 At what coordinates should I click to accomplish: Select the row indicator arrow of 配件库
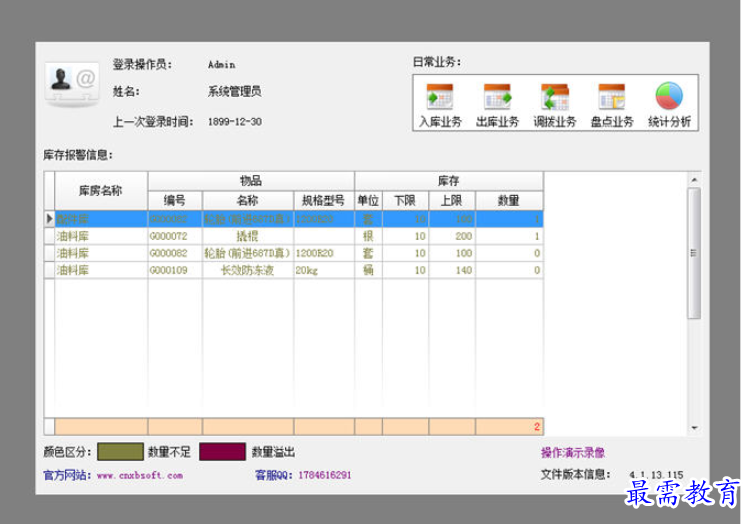click(49, 219)
